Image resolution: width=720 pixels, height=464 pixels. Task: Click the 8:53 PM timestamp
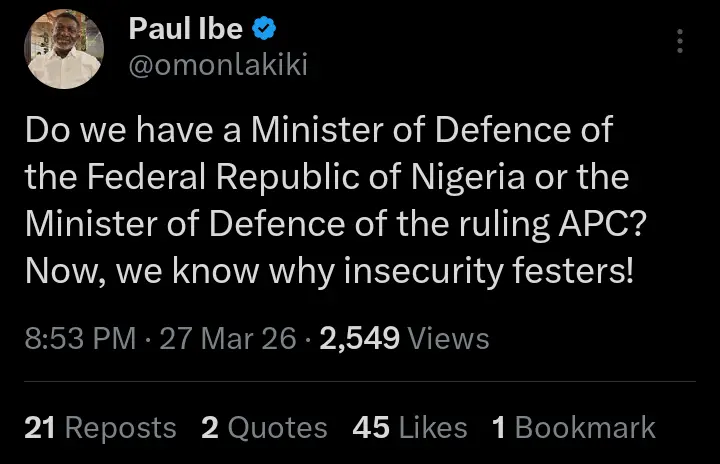click(x=79, y=339)
